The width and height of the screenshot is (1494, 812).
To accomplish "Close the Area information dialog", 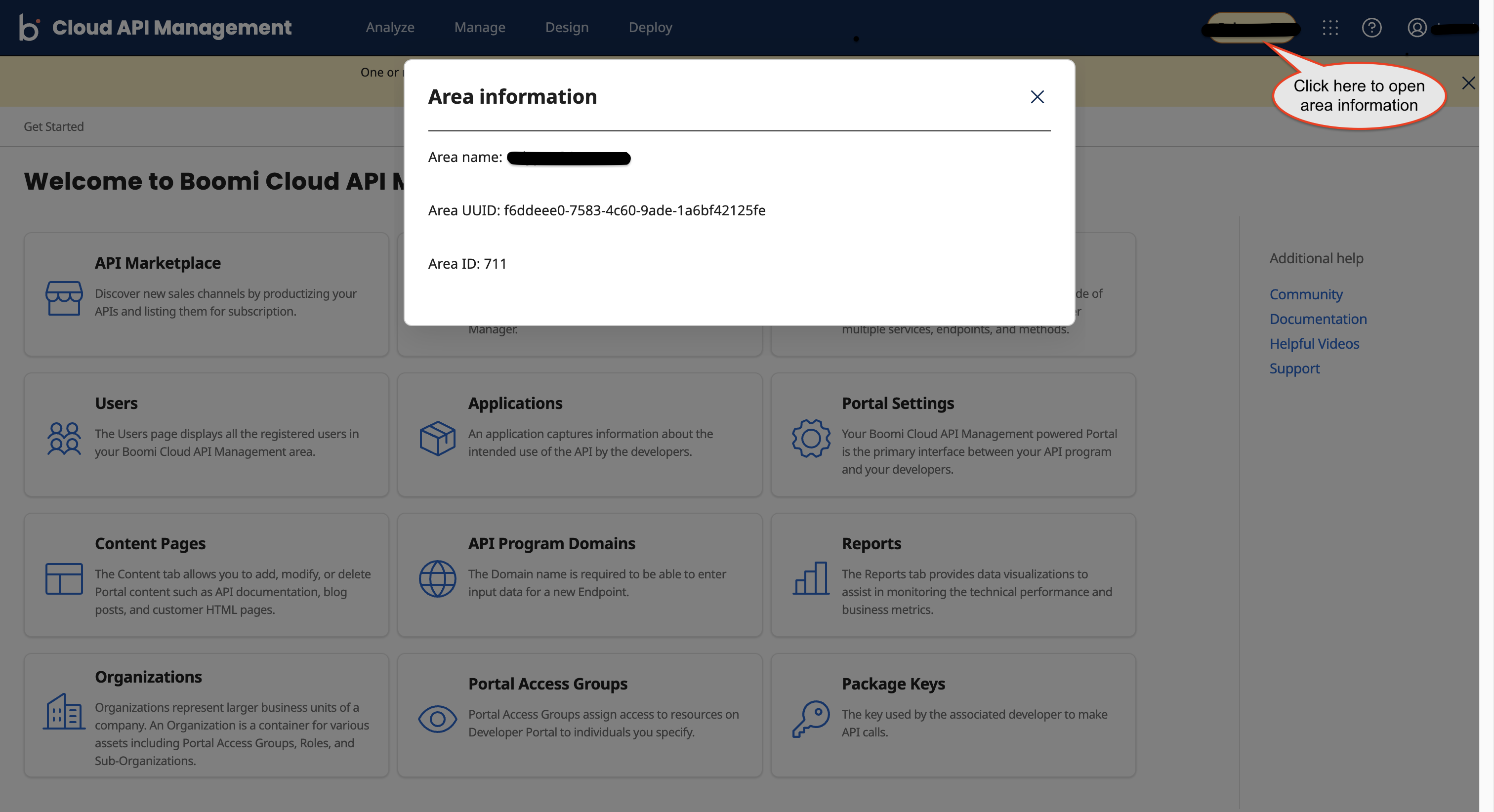I will (x=1037, y=97).
